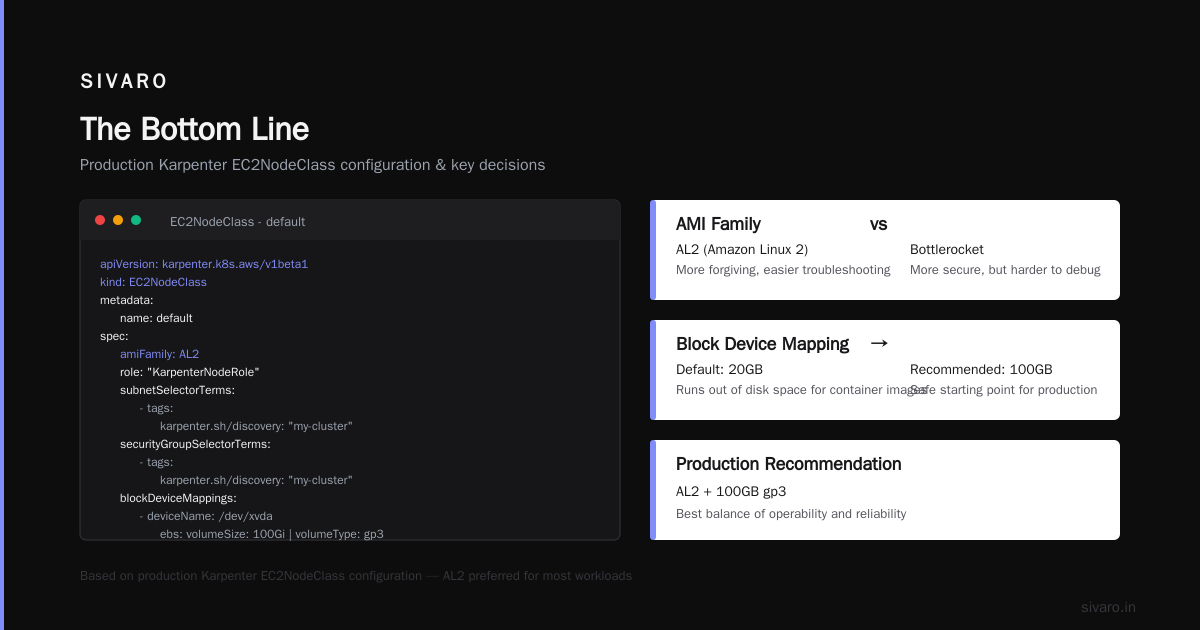Click the 'Production Recommendation' card title
1200x630 pixels.
click(788, 464)
